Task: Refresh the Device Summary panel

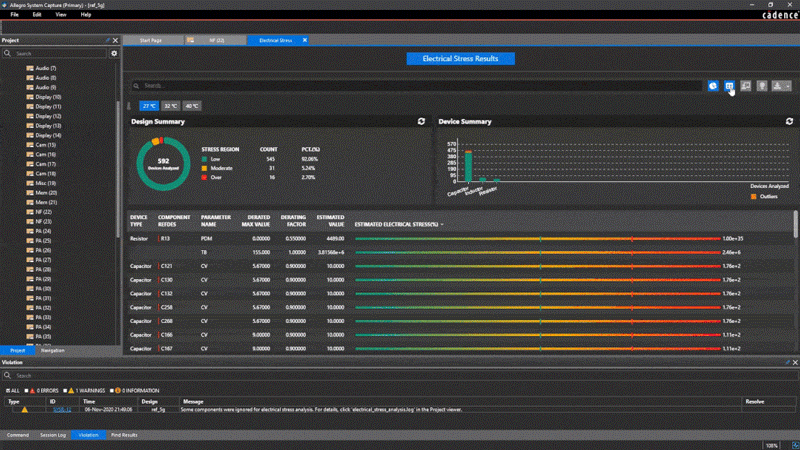Action: point(789,121)
